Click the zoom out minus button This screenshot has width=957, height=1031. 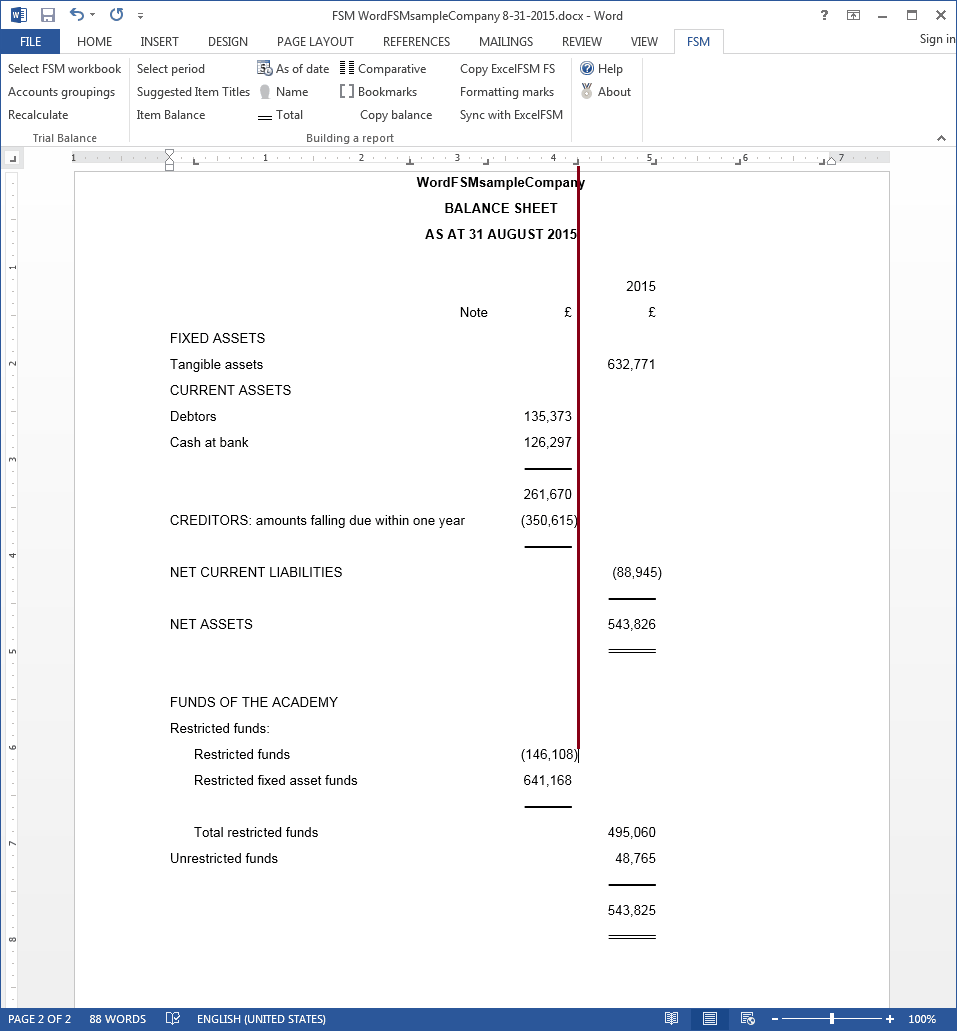point(775,1019)
